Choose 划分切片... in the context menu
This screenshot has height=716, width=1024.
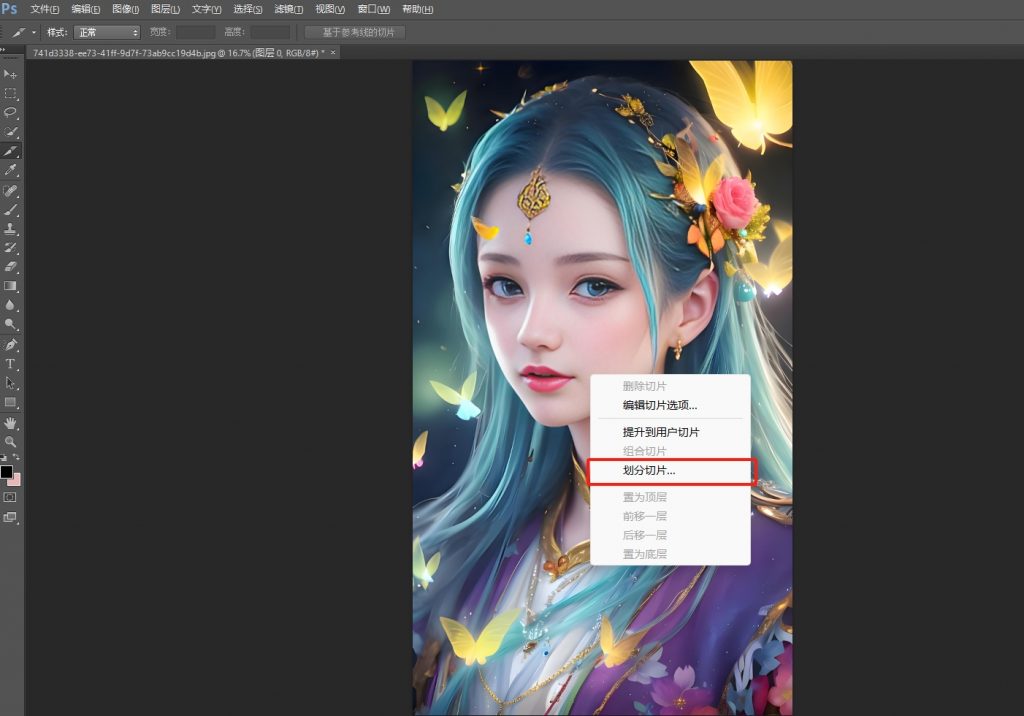(670, 470)
